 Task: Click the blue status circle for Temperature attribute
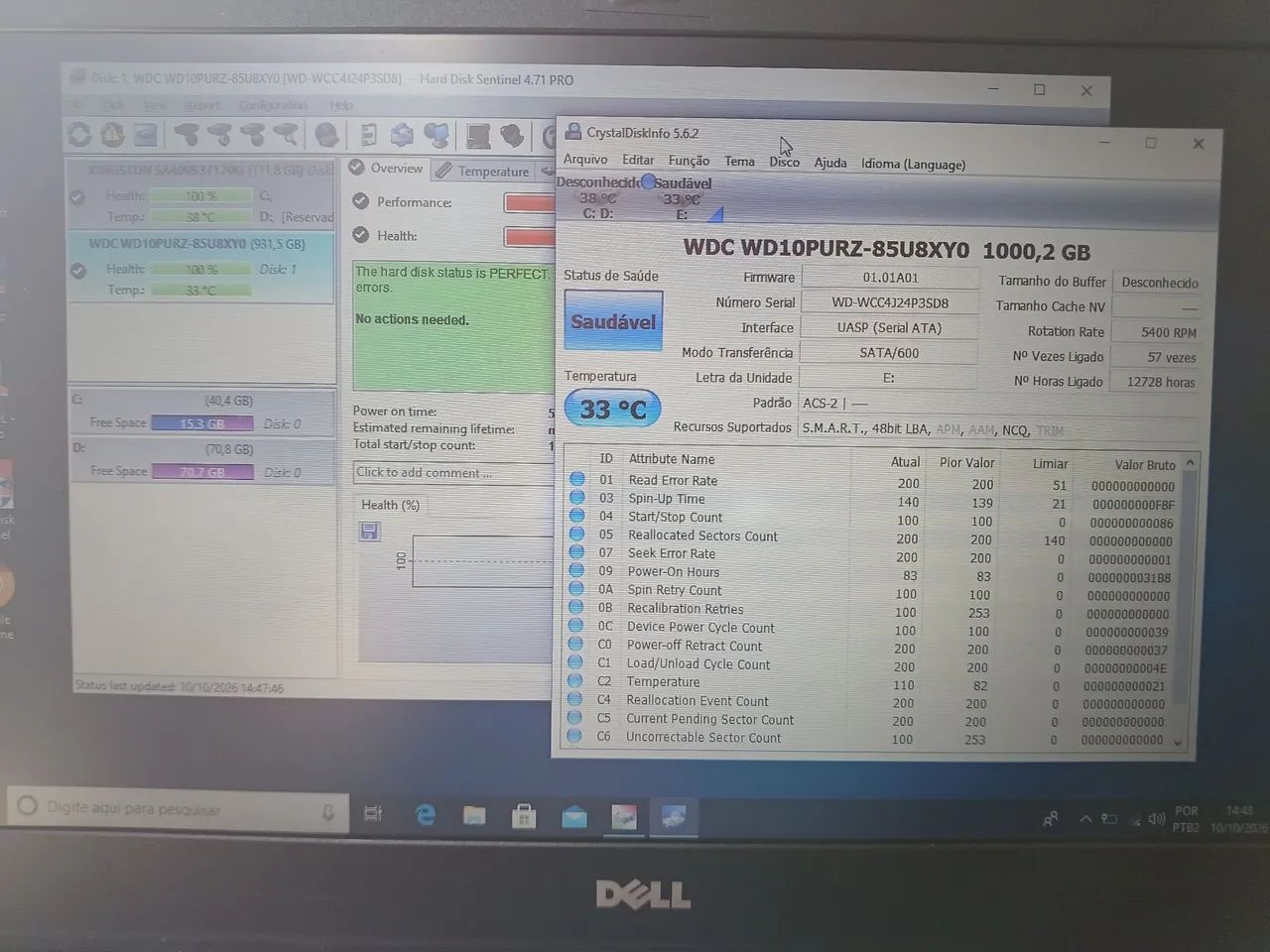[x=576, y=681]
